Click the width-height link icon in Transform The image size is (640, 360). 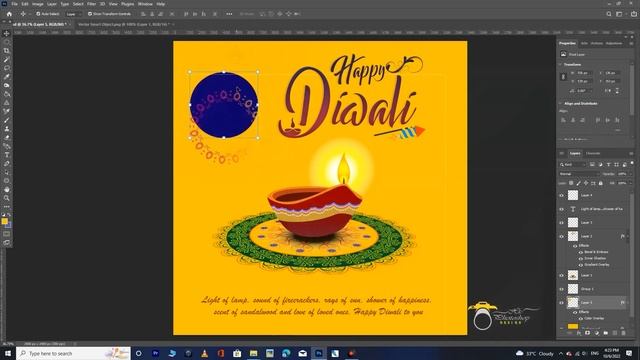pyautogui.click(x=563, y=77)
